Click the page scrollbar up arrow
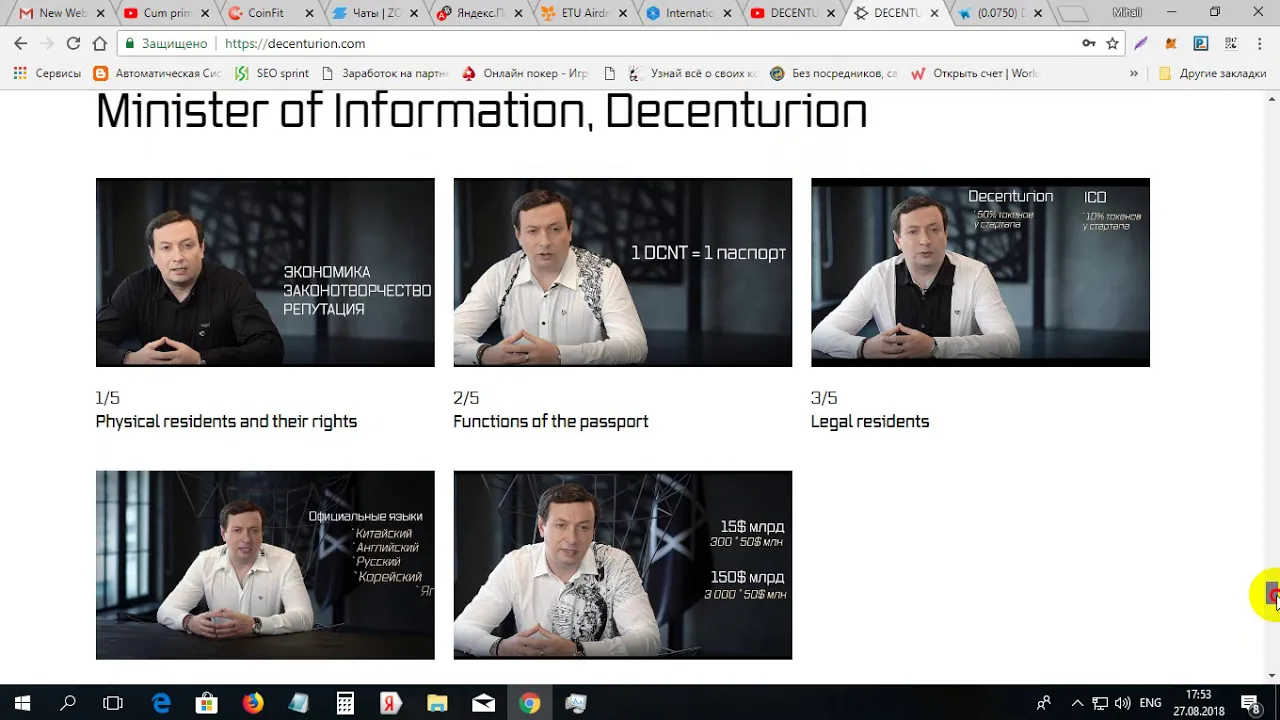Image resolution: width=1280 pixels, height=720 pixels. click(x=1273, y=98)
